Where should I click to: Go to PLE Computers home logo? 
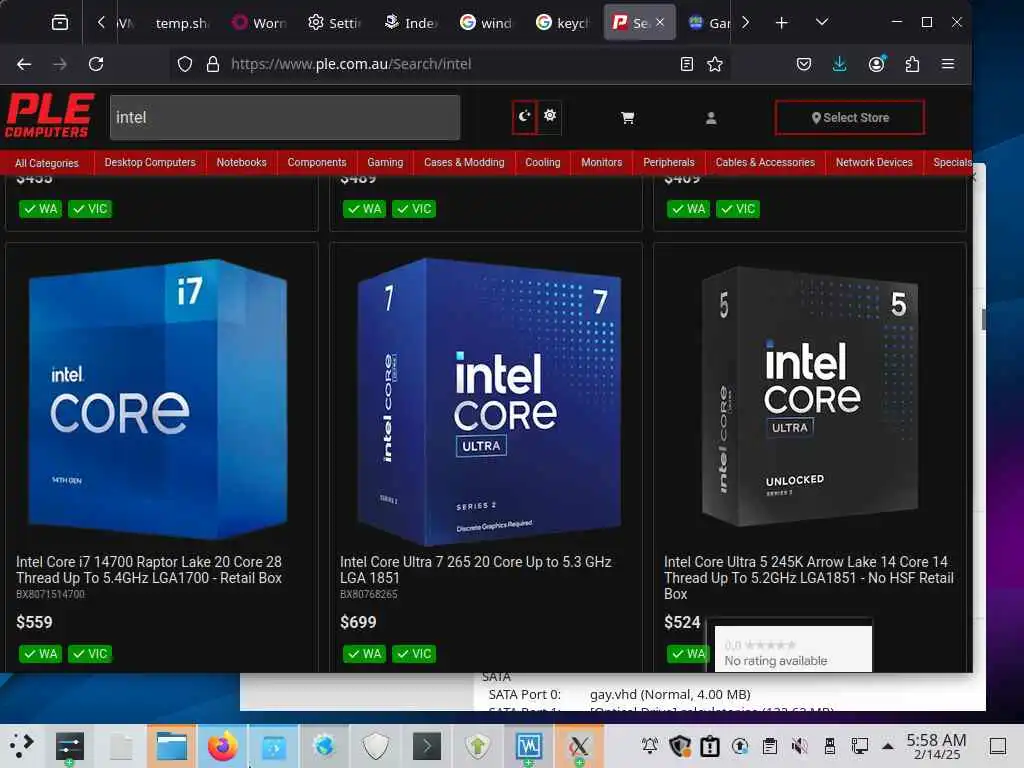click(50, 116)
